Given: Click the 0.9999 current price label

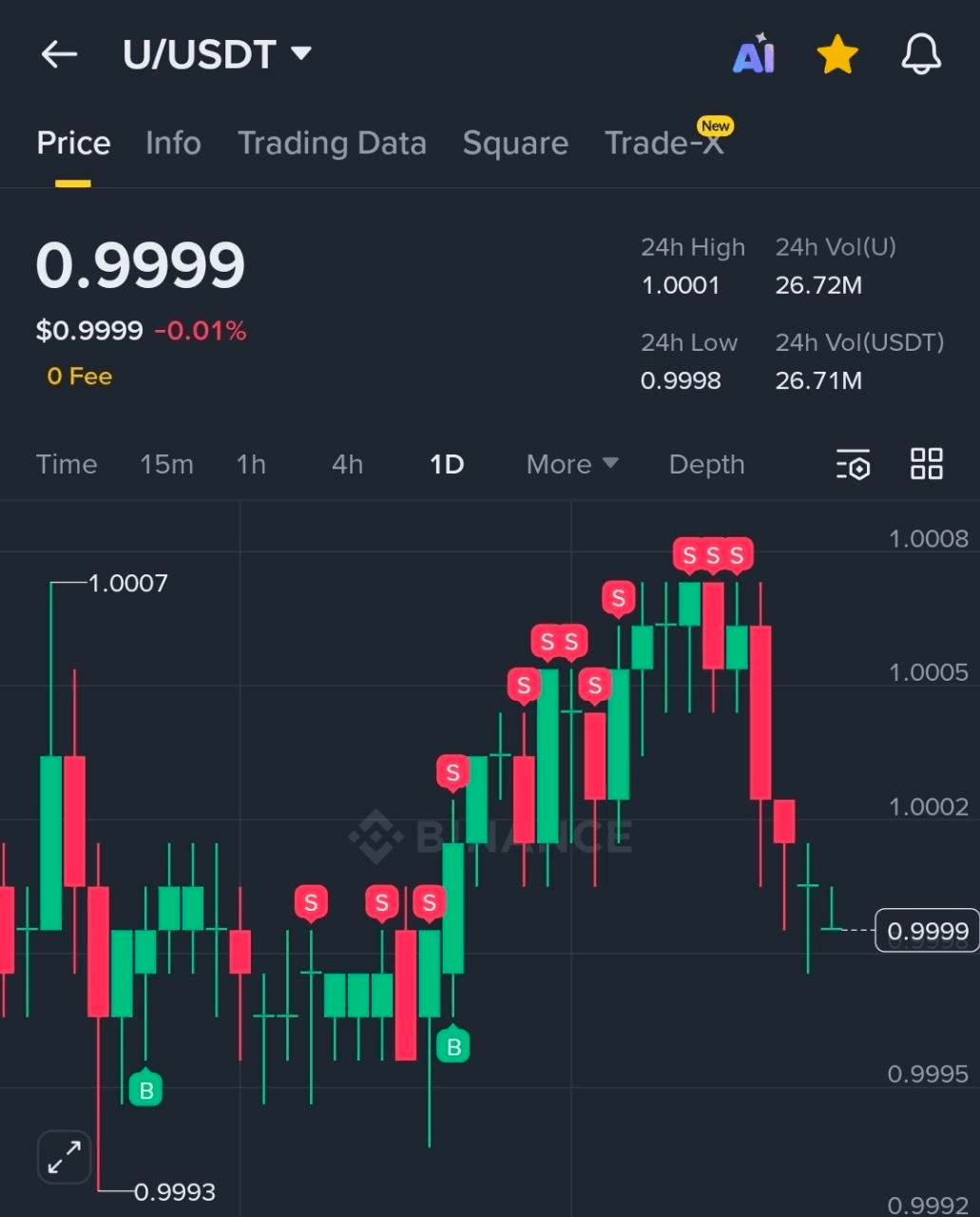Looking at the screenshot, I should (927, 931).
